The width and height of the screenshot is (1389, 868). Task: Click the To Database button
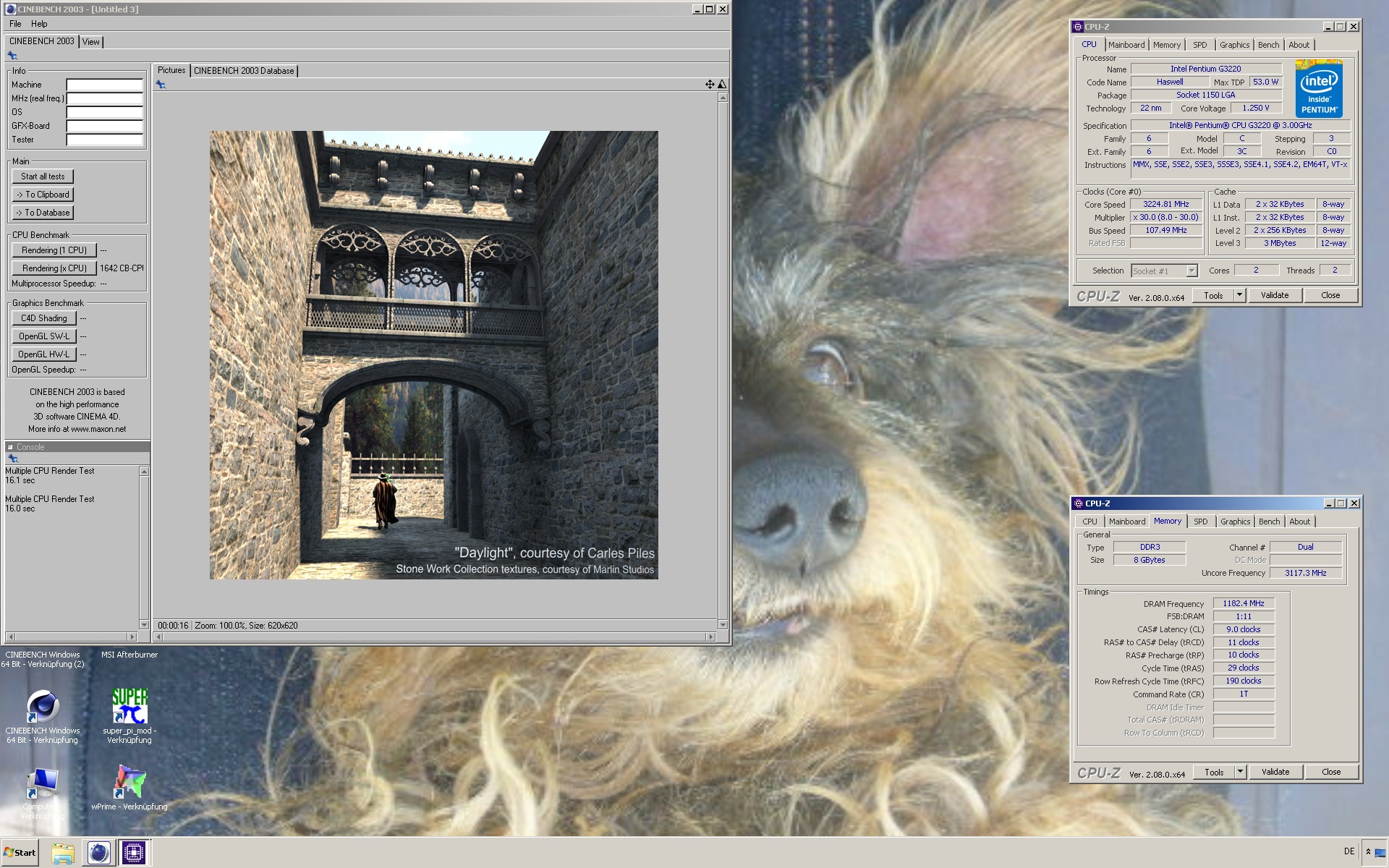pyautogui.click(x=43, y=213)
